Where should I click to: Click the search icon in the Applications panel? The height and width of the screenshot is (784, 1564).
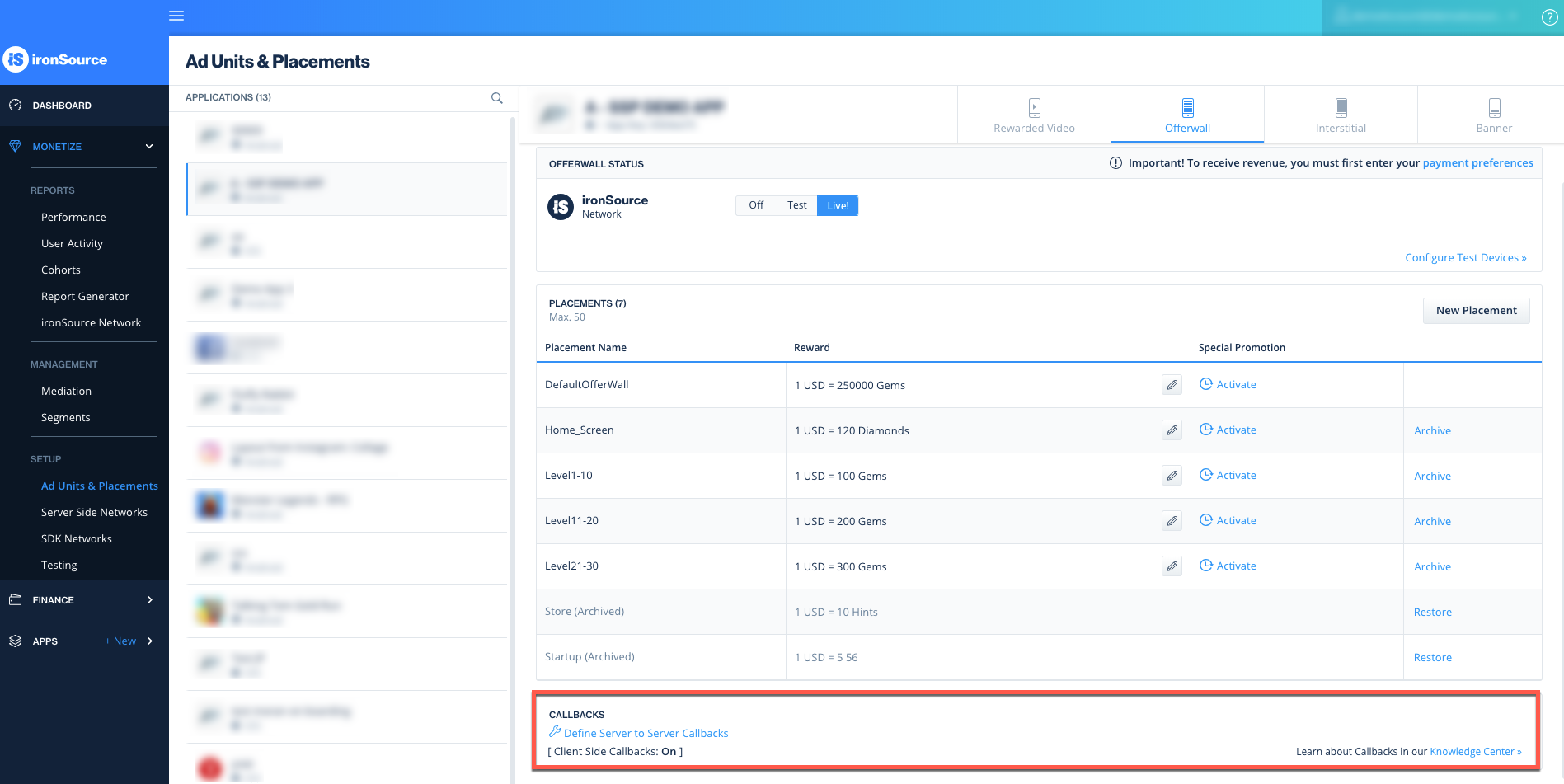pos(496,97)
